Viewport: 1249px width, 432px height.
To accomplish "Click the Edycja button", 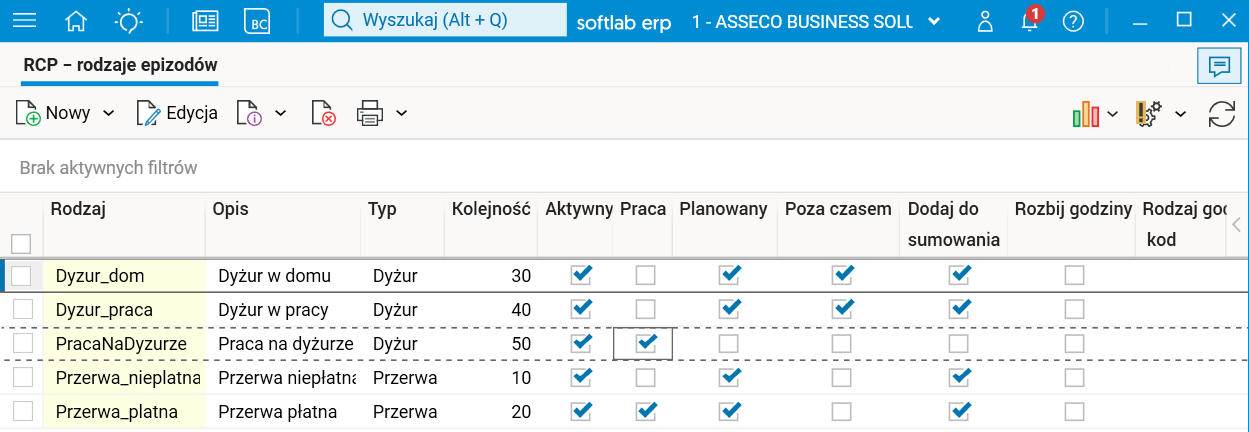I will [x=178, y=114].
